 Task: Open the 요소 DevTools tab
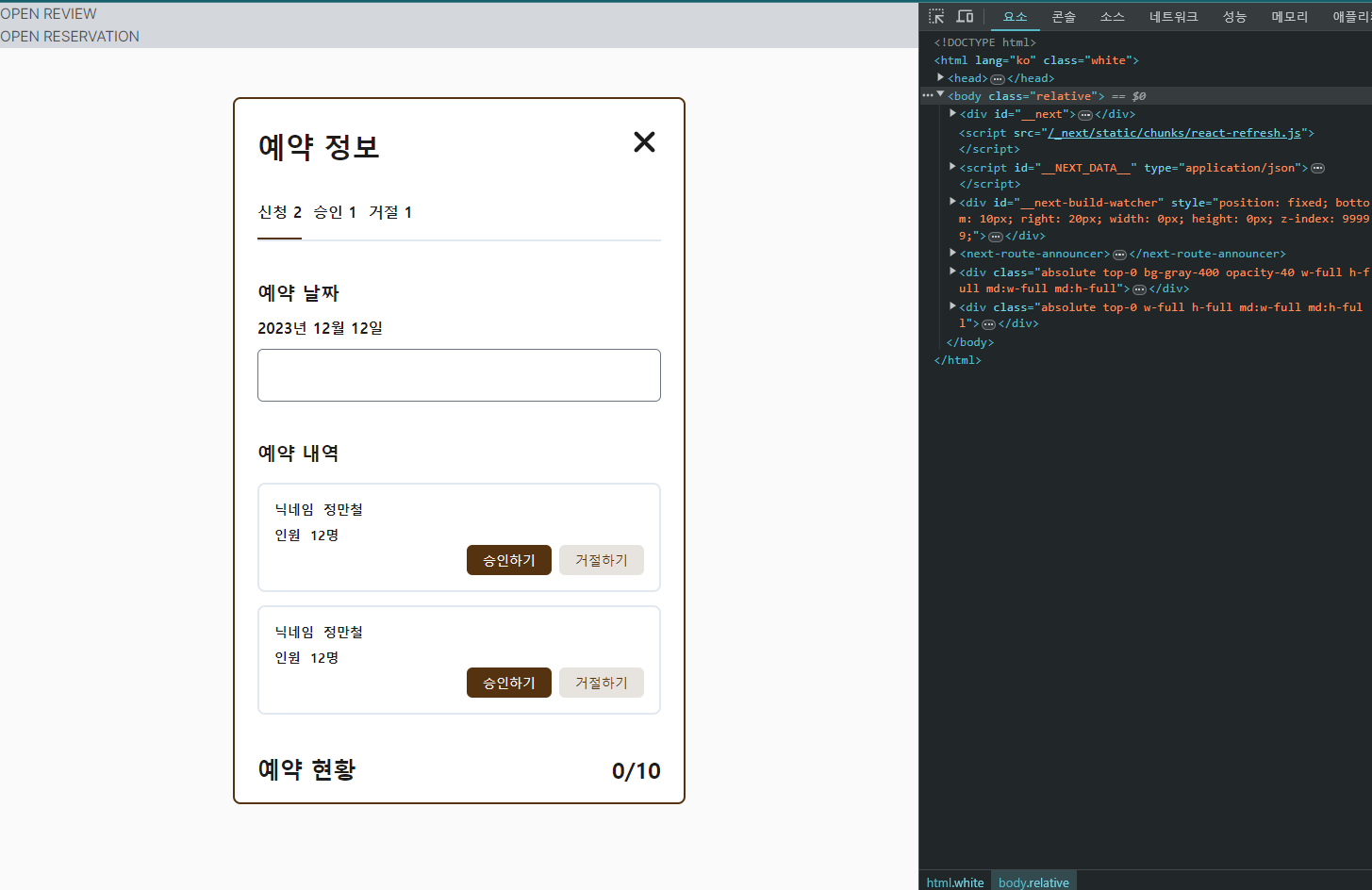click(1016, 17)
